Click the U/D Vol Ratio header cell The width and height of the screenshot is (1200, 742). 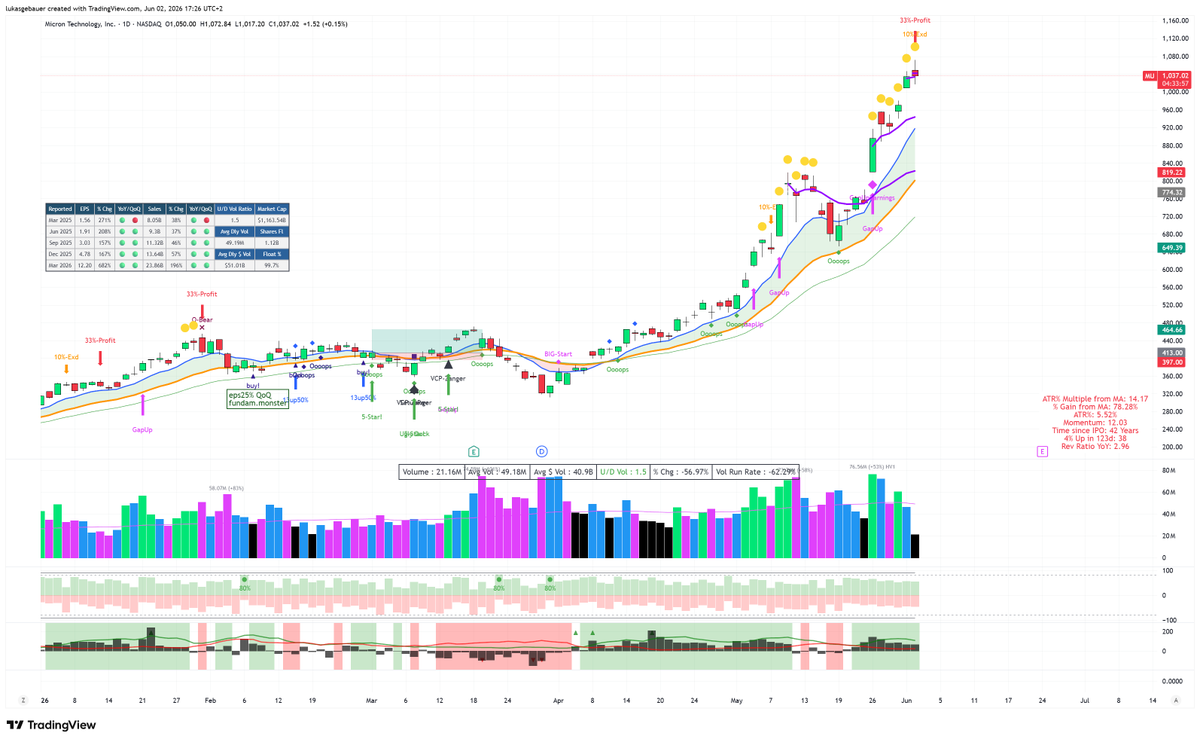pos(235,209)
